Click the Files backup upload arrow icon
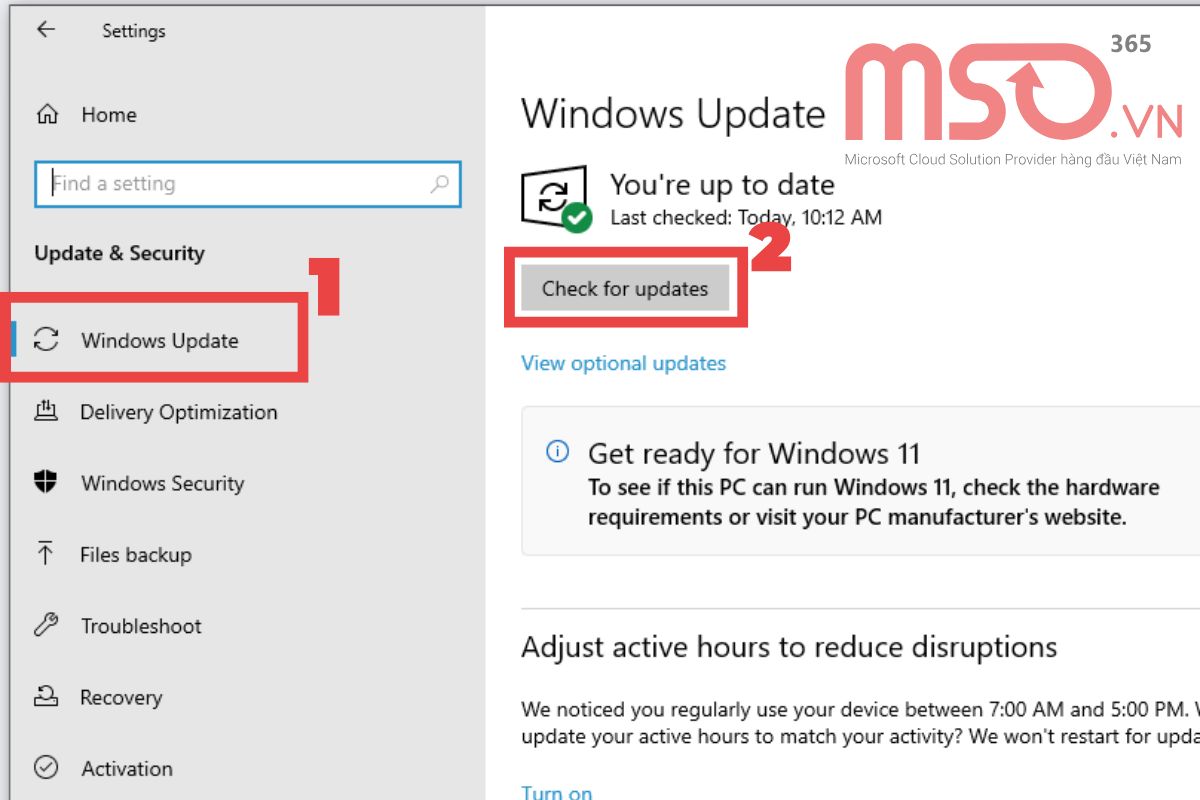This screenshot has height=800, width=1200. coord(46,554)
